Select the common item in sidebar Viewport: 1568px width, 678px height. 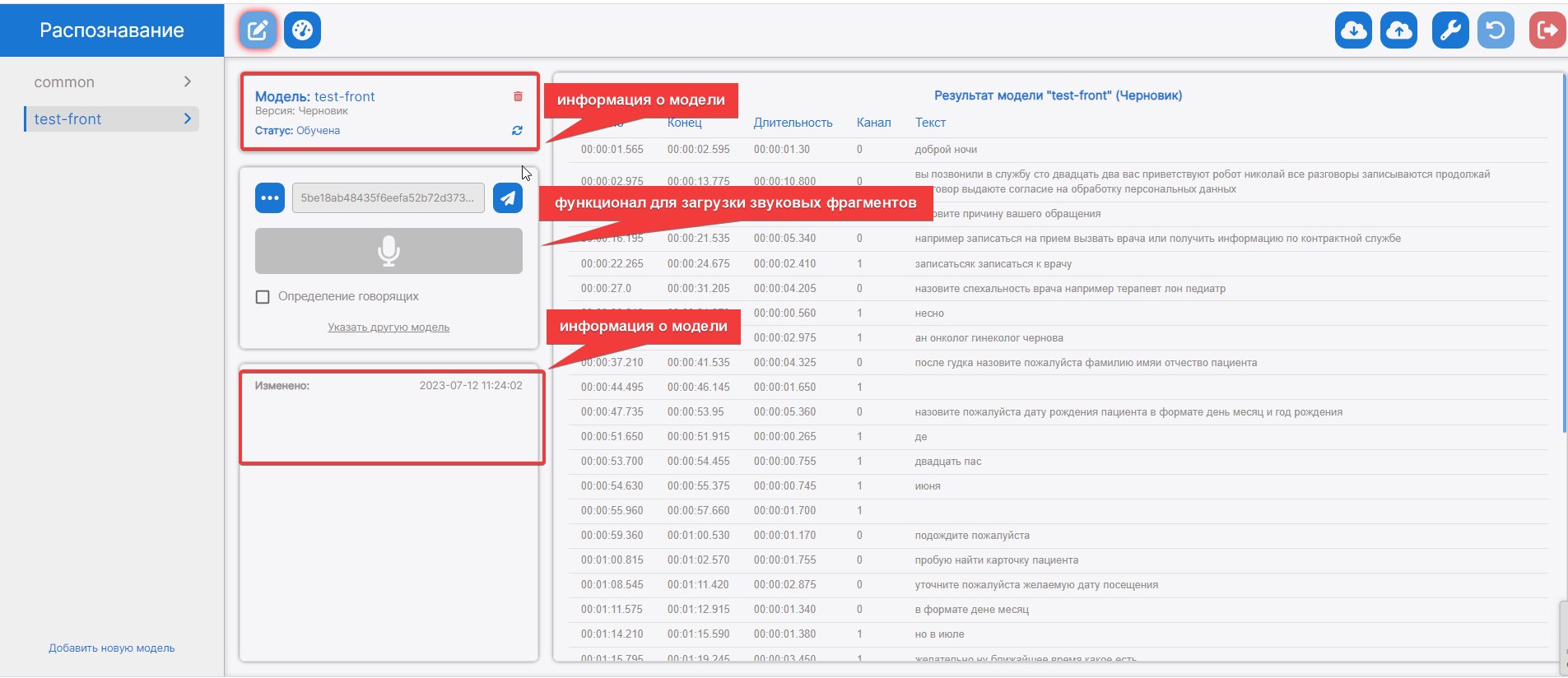coord(64,82)
